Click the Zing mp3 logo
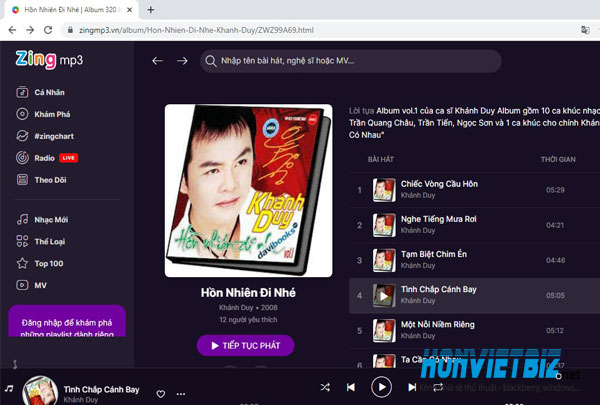The height and width of the screenshot is (405, 600). click(x=49, y=60)
